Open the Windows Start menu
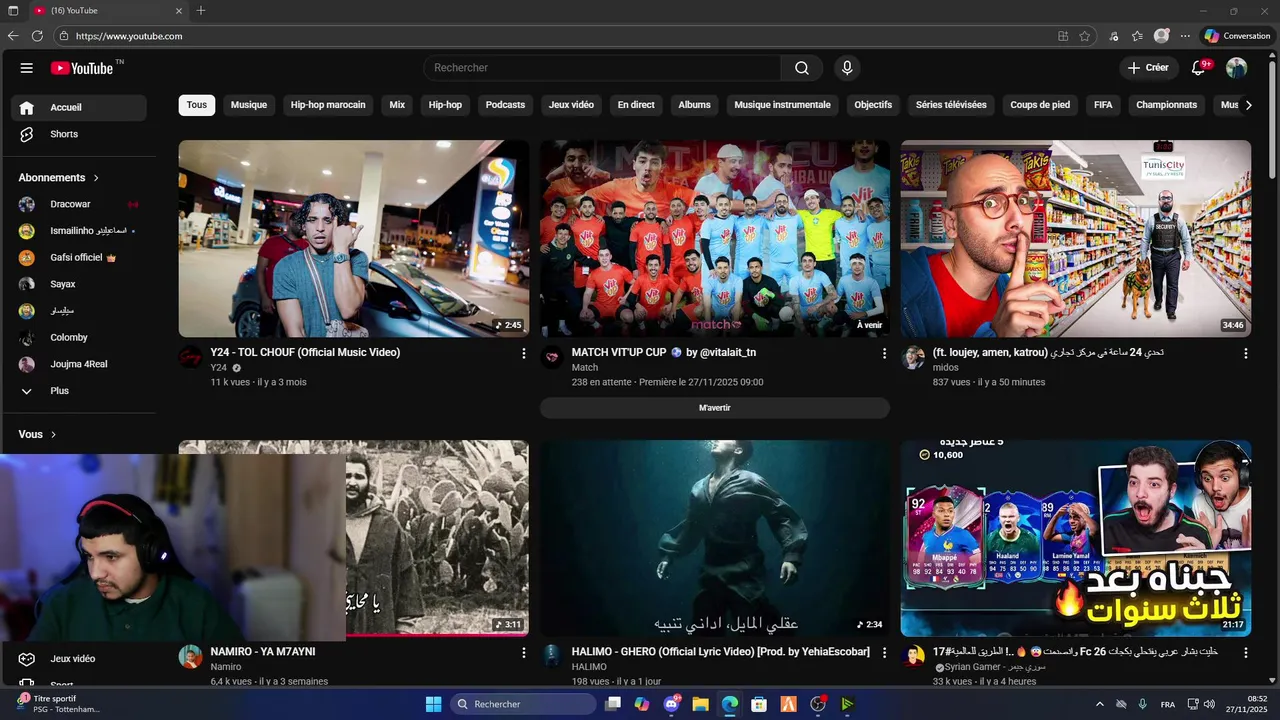 coord(433,704)
